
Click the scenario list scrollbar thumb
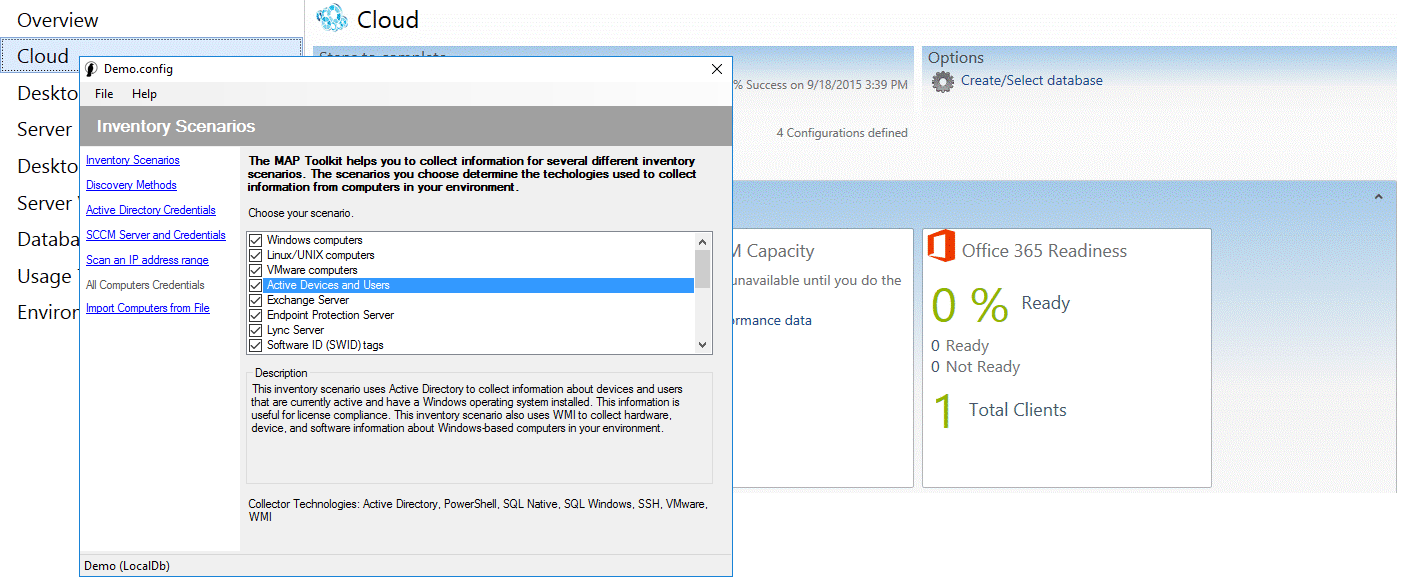703,268
